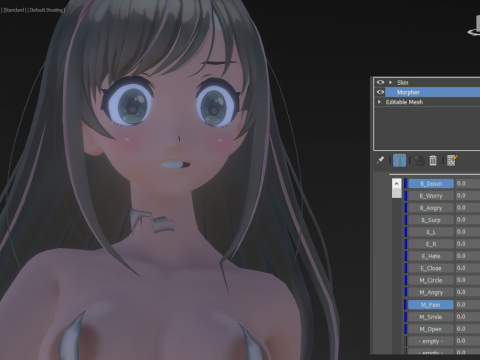Select the E_Hate morph channel
480x360 pixels.
(431, 256)
